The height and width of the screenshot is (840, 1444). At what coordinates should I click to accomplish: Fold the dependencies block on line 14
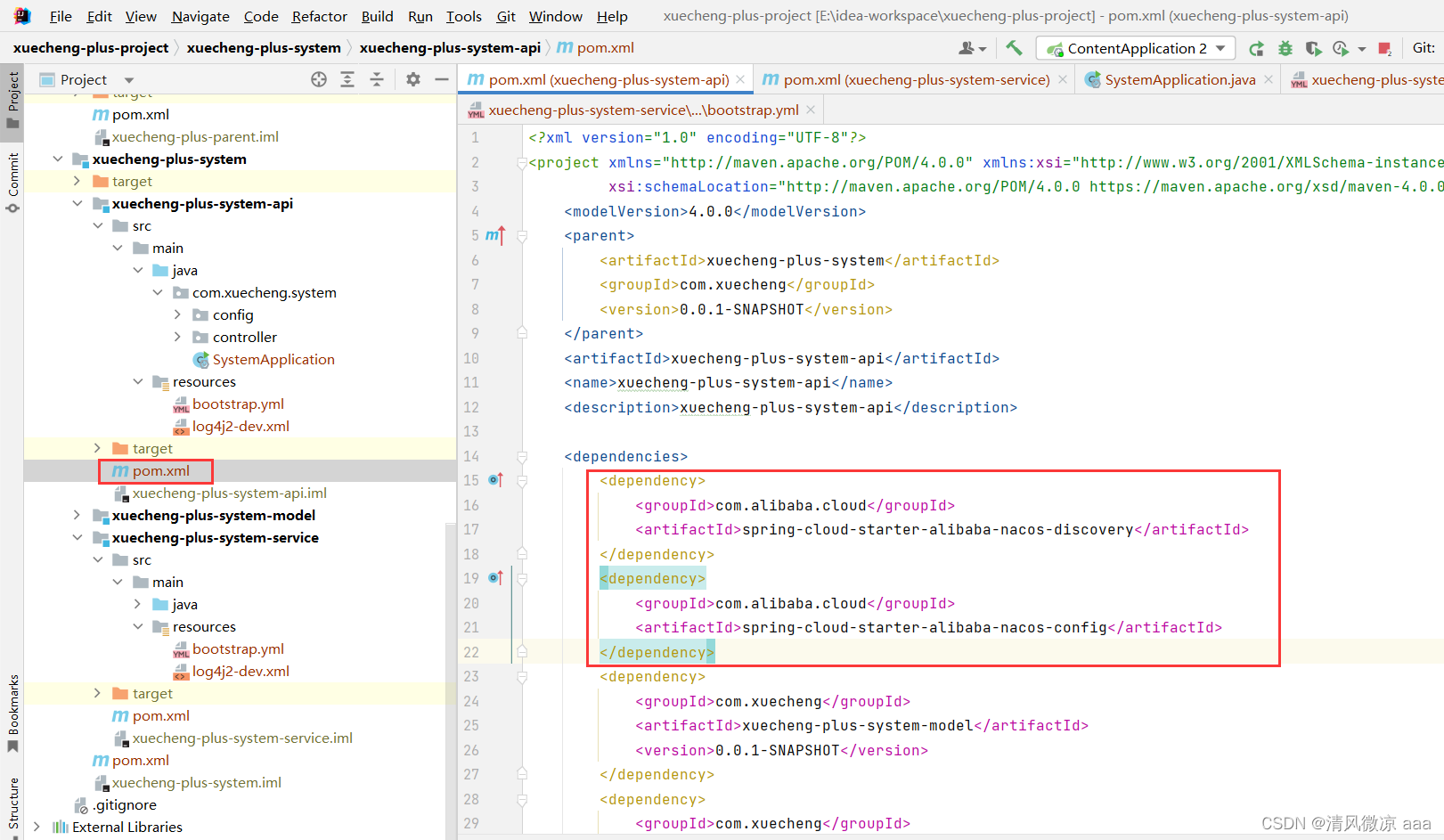coord(522,457)
